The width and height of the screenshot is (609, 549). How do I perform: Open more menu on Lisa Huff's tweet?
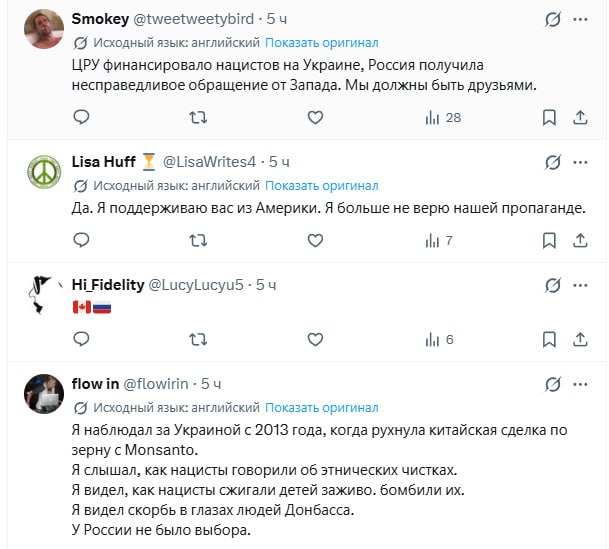pos(581,162)
